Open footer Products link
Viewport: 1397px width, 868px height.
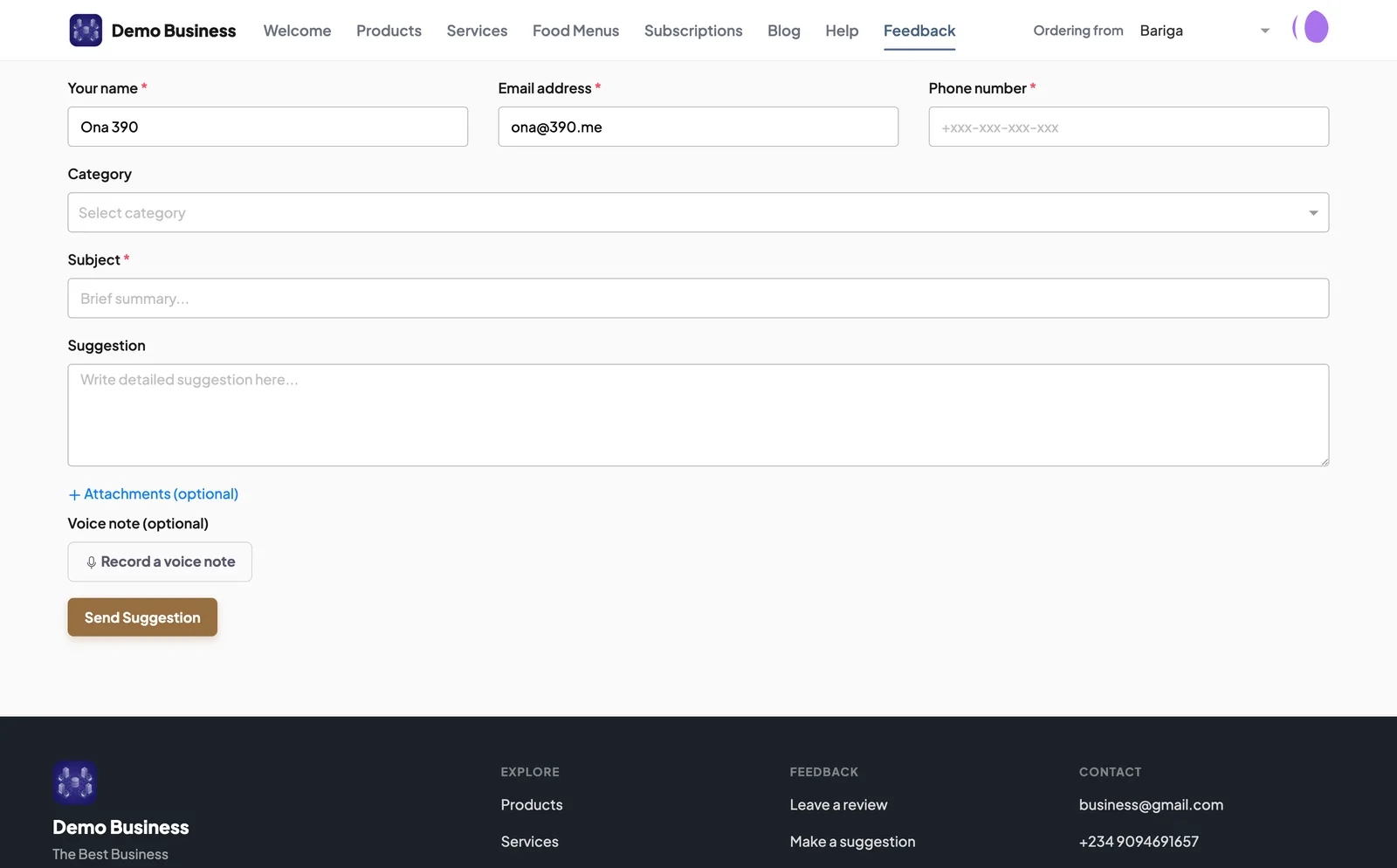coord(532,804)
